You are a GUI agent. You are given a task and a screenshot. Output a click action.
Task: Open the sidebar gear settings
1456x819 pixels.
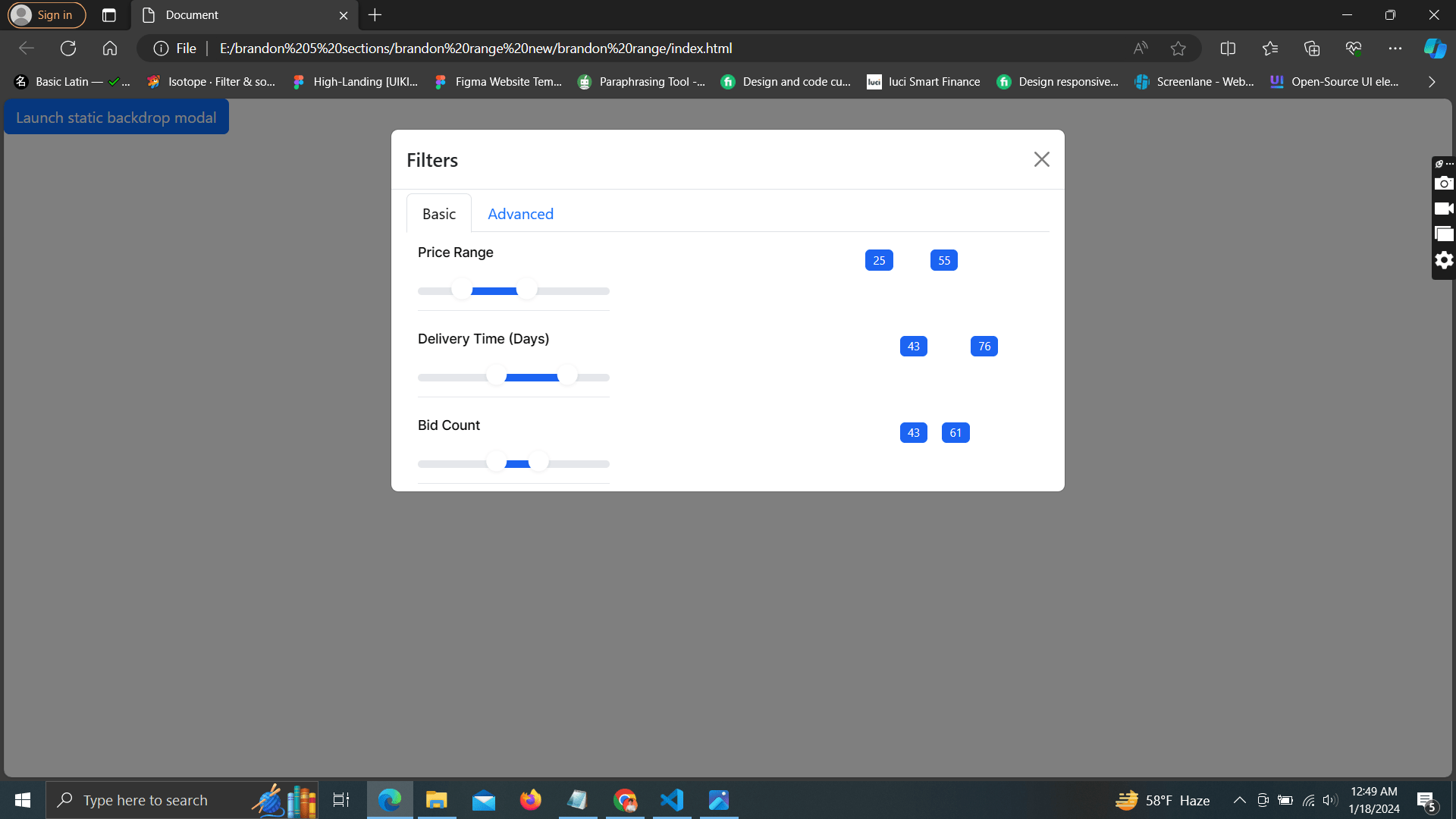pos(1443,260)
